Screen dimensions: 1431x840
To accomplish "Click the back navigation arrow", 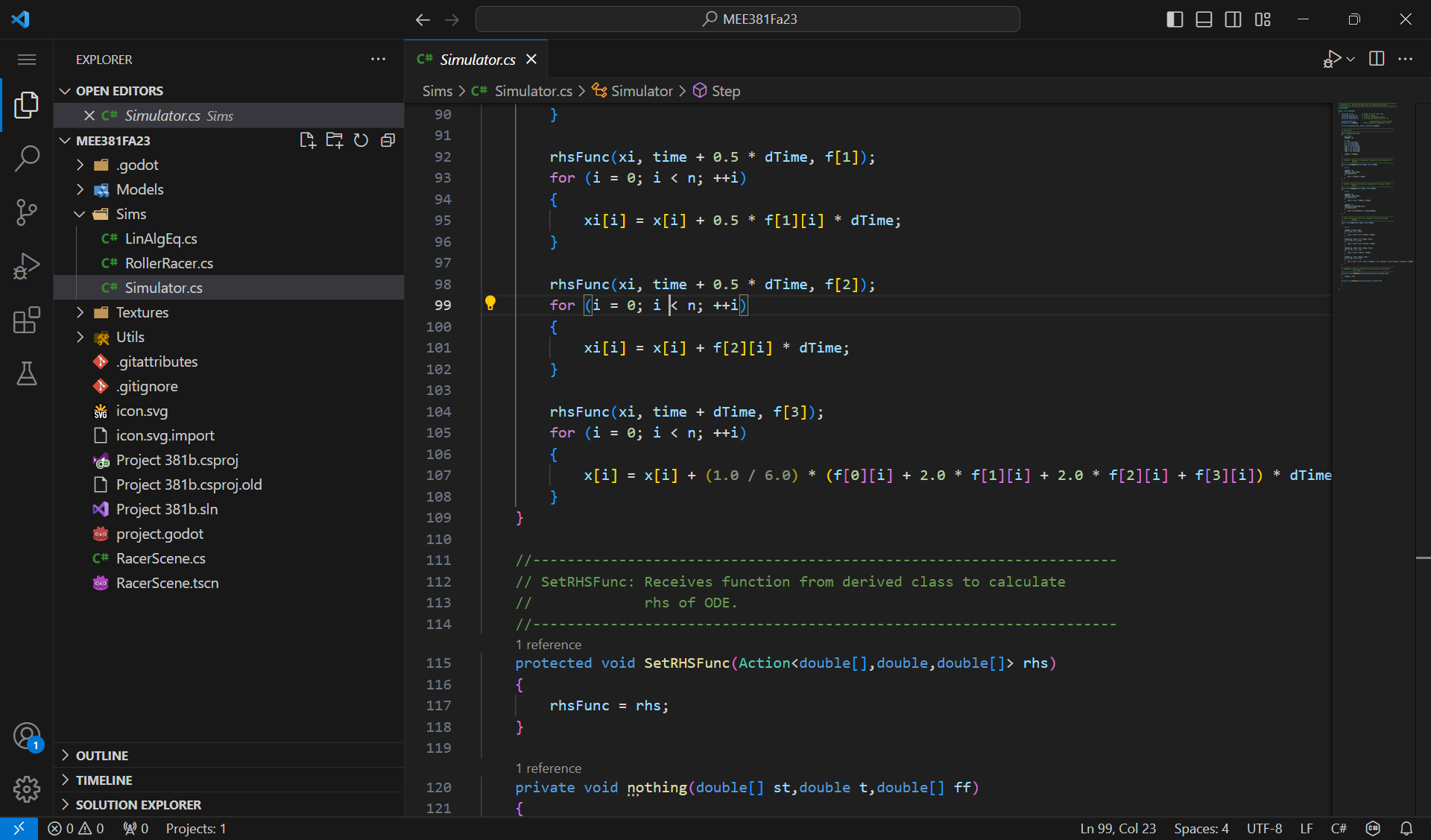I will (x=423, y=20).
